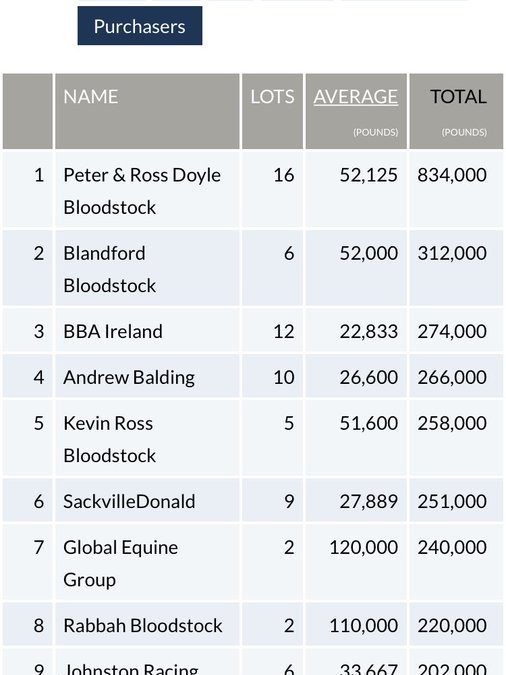Click rank number 1 cell

coord(39,175)
